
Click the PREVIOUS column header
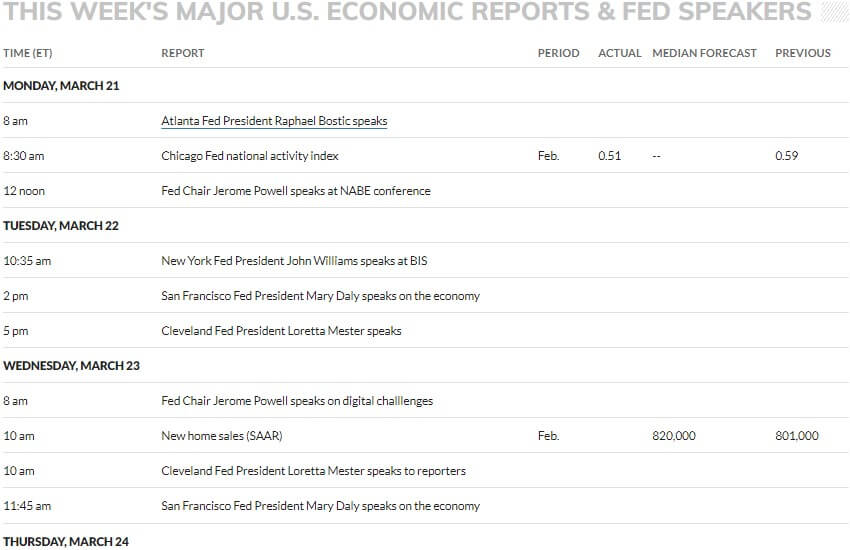pos(803,53)
